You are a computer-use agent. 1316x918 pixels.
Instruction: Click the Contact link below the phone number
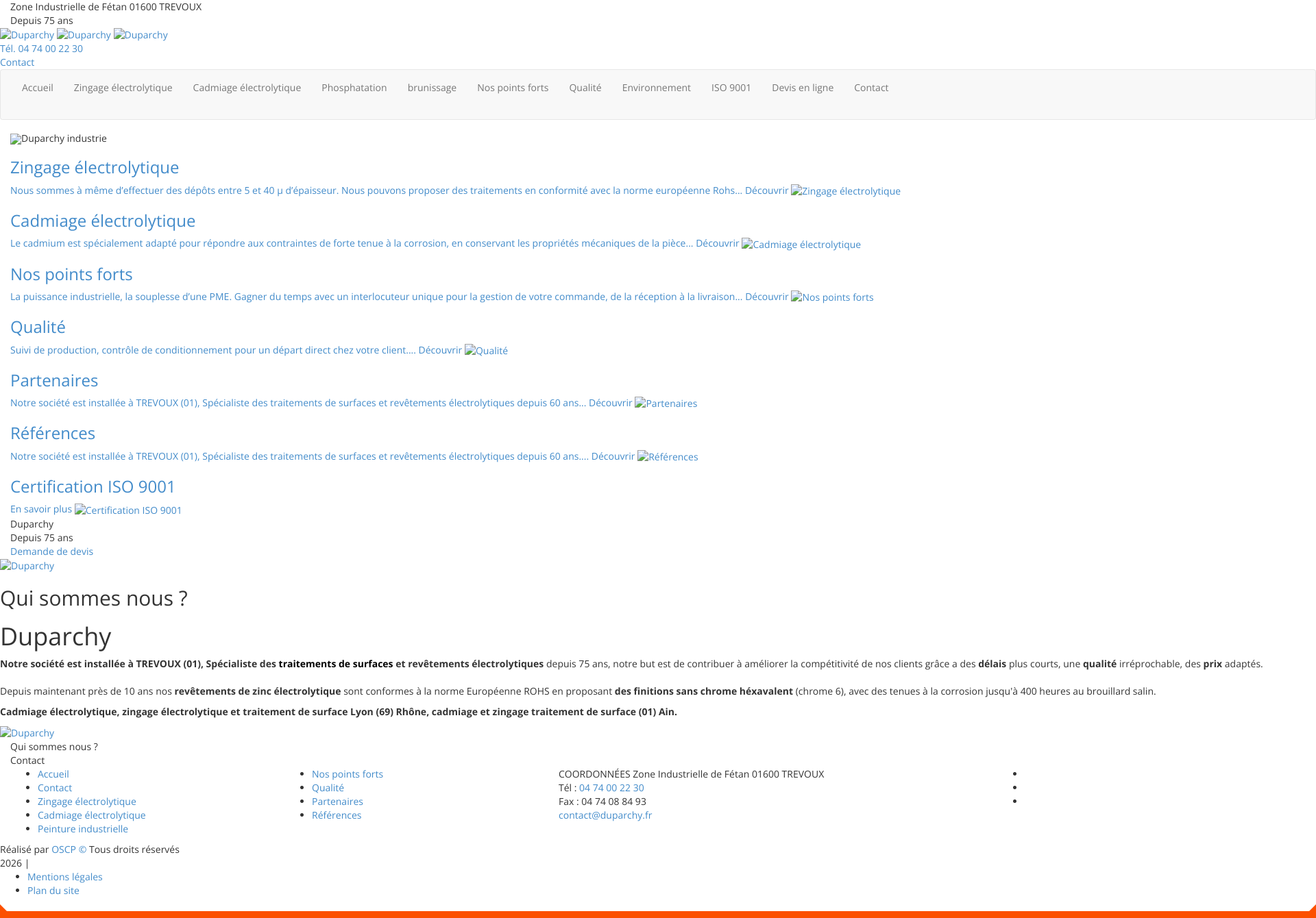coord(17,62)
